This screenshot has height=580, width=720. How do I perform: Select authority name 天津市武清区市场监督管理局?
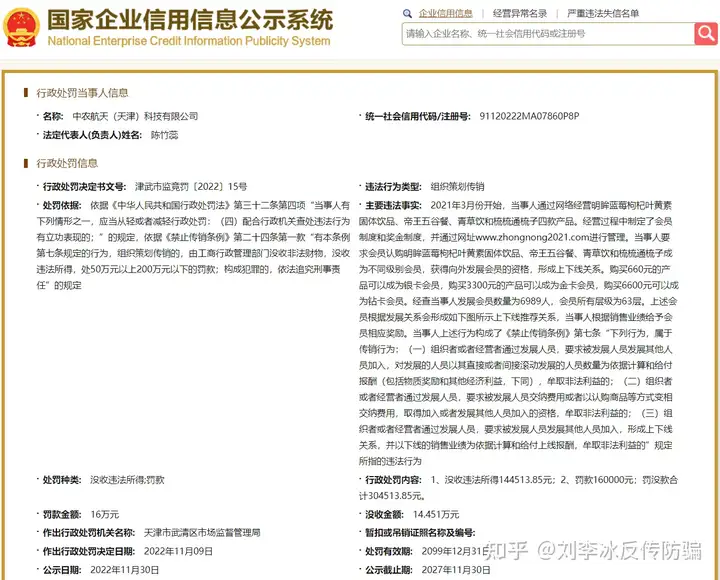click(202, 533)
